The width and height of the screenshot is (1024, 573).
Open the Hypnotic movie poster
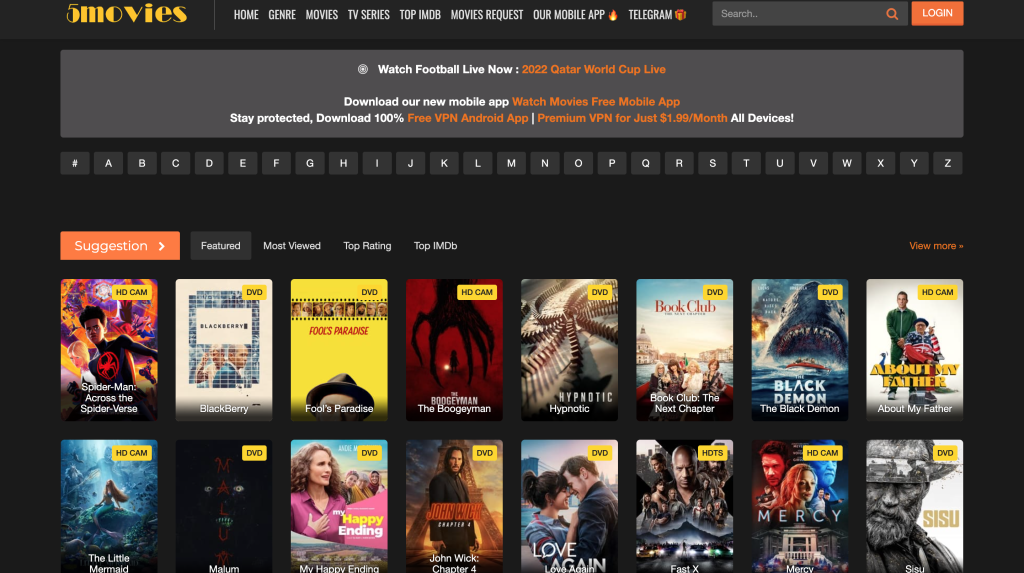(569, 350)
